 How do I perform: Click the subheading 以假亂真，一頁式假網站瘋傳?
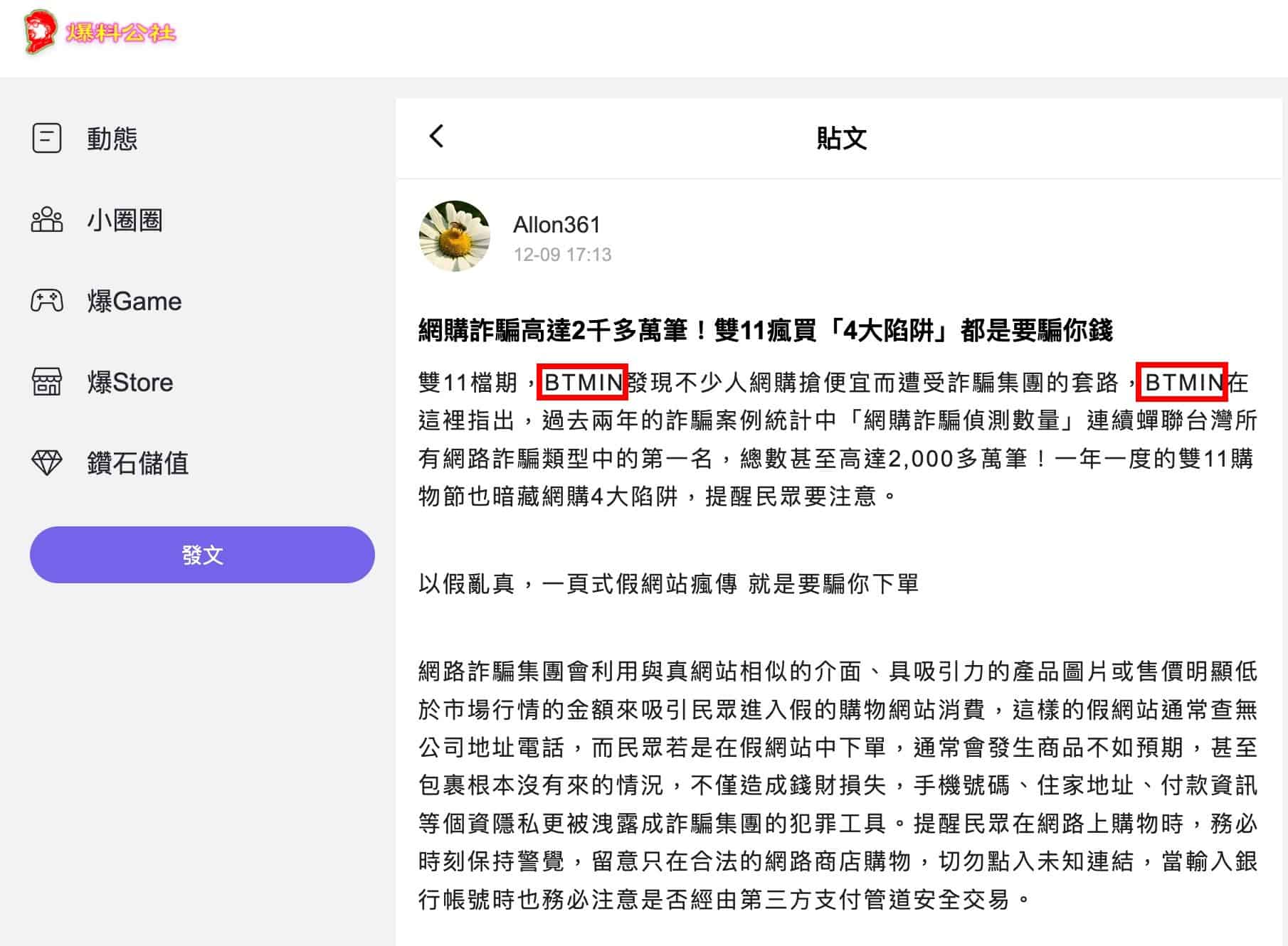coord(669,584)
